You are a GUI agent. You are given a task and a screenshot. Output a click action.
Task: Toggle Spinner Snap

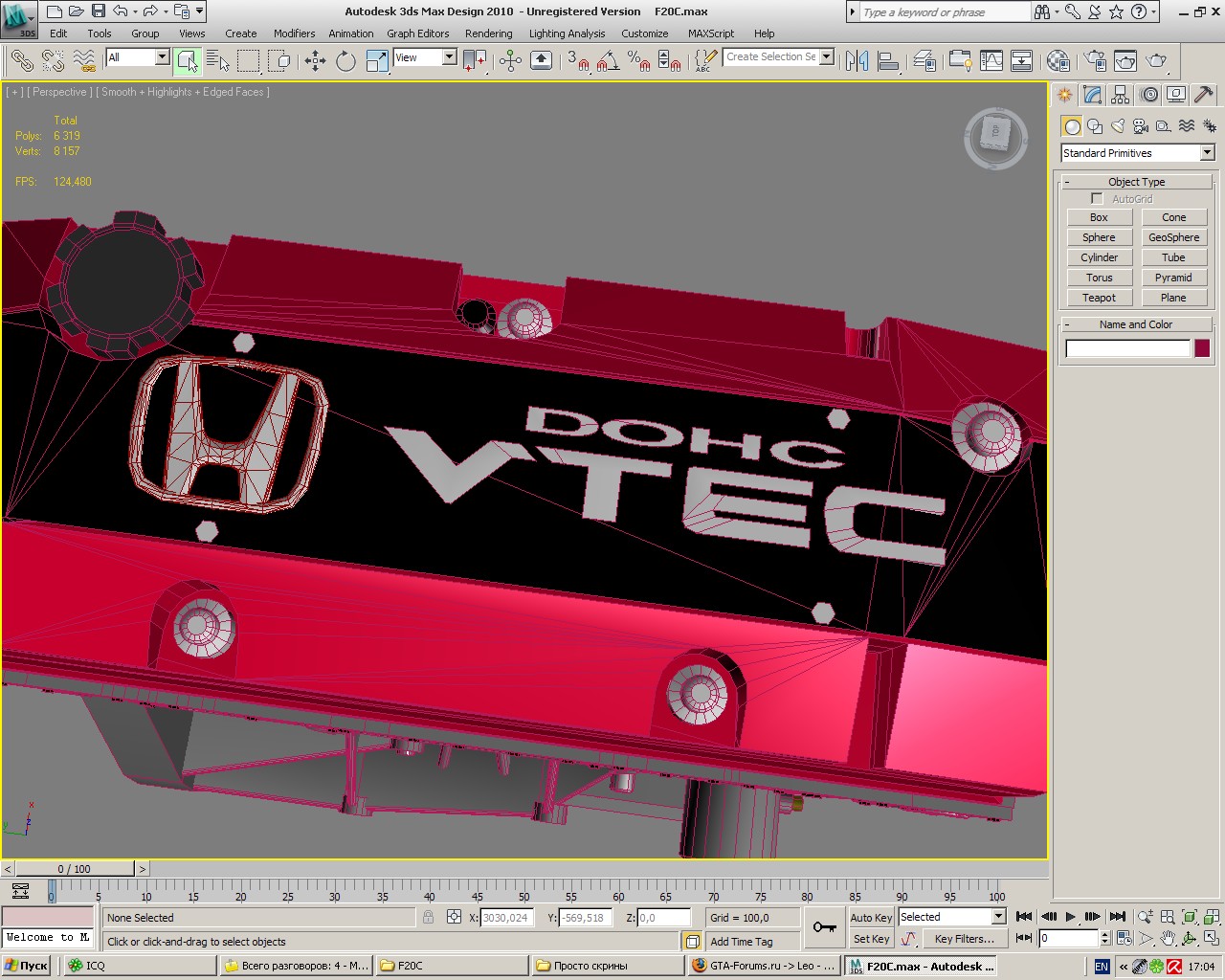[x=670, y=61]
